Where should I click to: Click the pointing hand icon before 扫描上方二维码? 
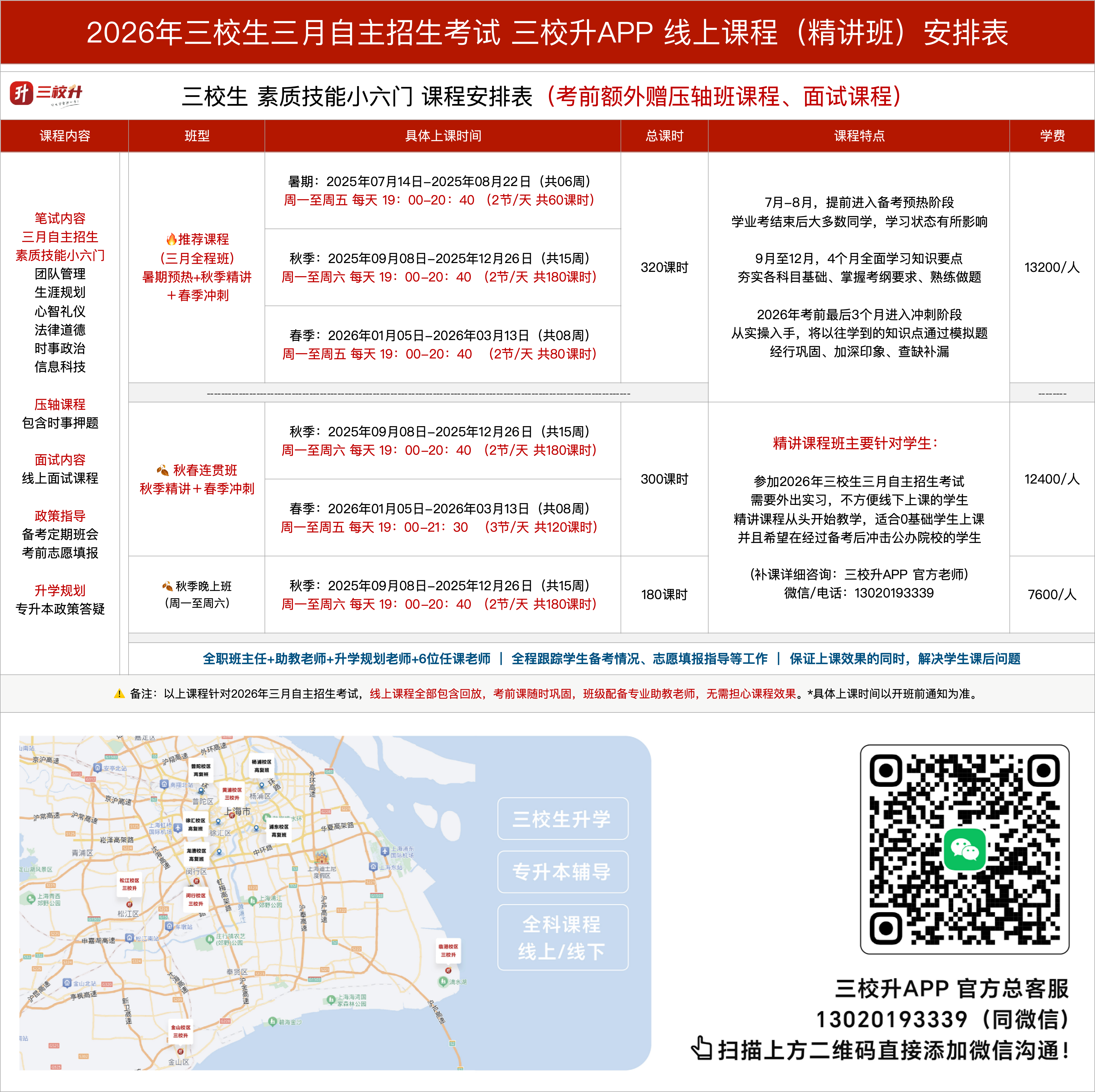point(702,1048)
